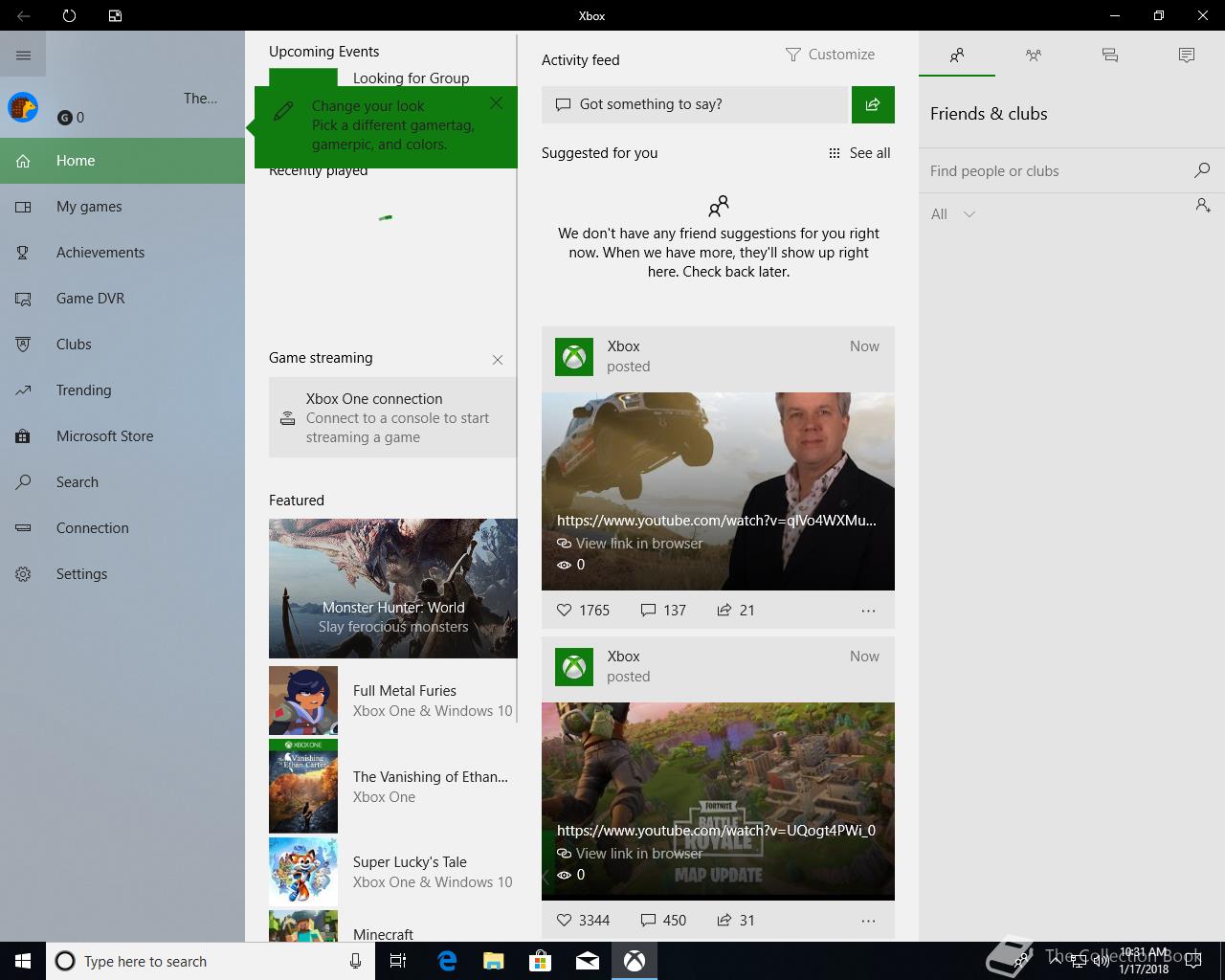This screenshot has height=980, width=1225.
Task: Open Achievements in sidebar
Action: click(x=122, y=253)
